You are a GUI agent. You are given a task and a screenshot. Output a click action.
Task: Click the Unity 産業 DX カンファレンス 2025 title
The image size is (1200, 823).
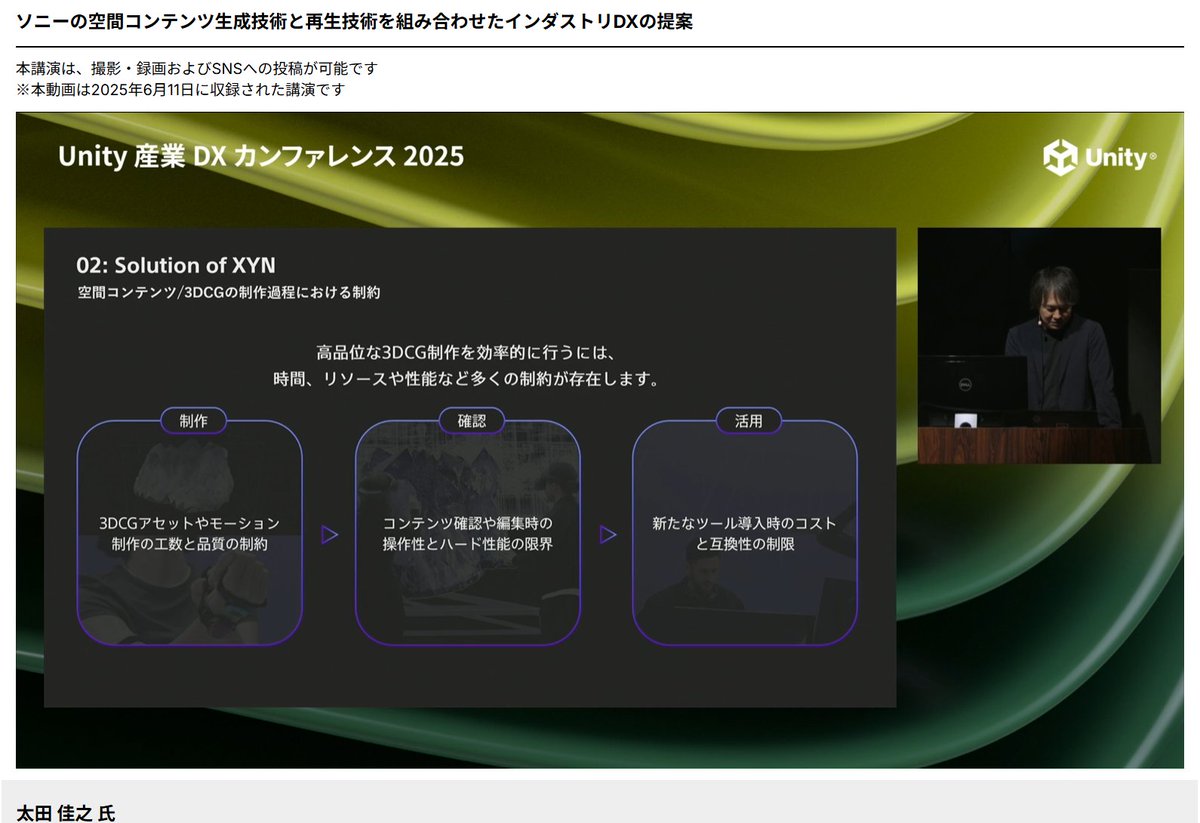[261, 156]
